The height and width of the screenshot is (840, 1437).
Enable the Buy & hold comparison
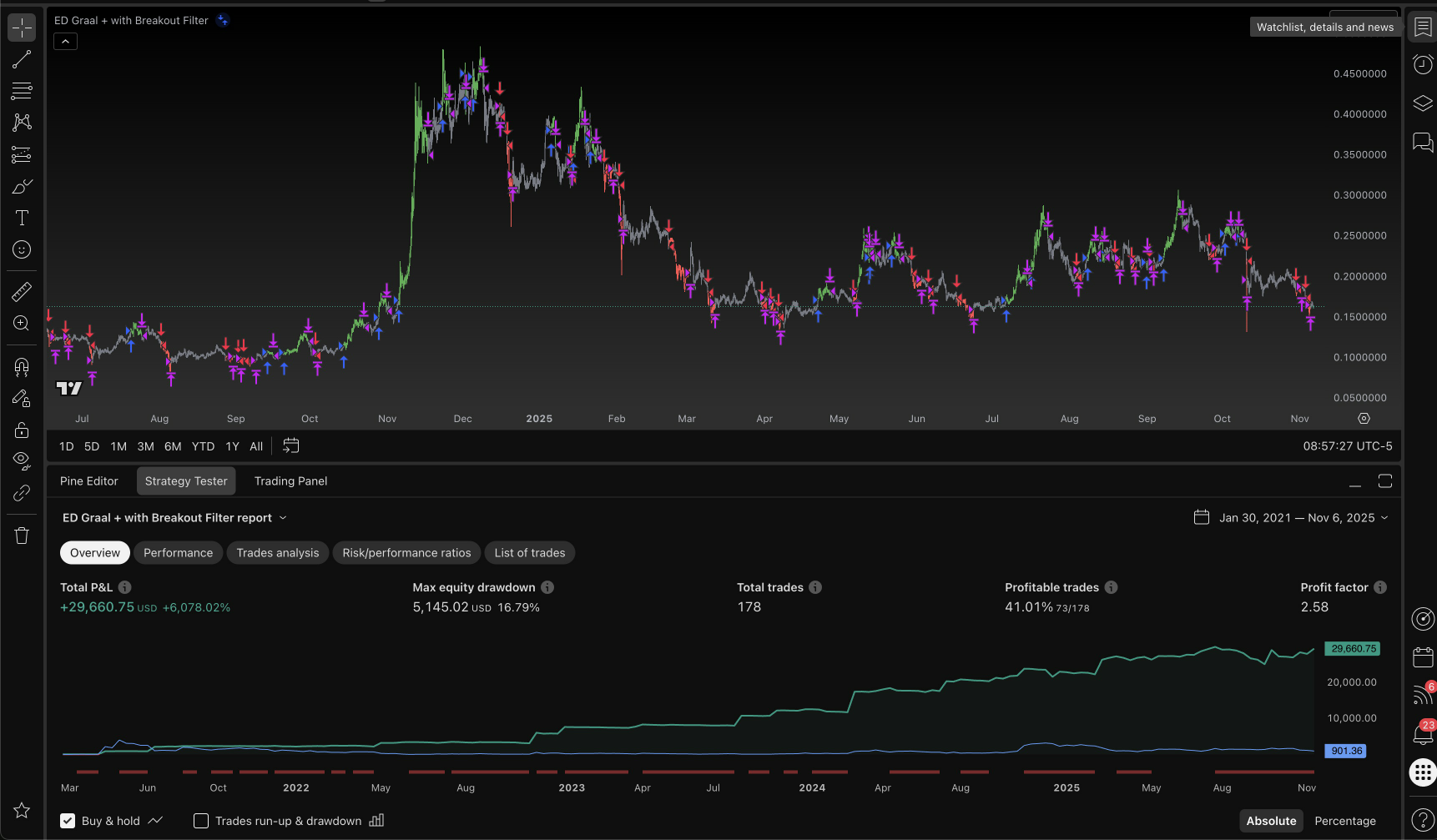[68, 821]
